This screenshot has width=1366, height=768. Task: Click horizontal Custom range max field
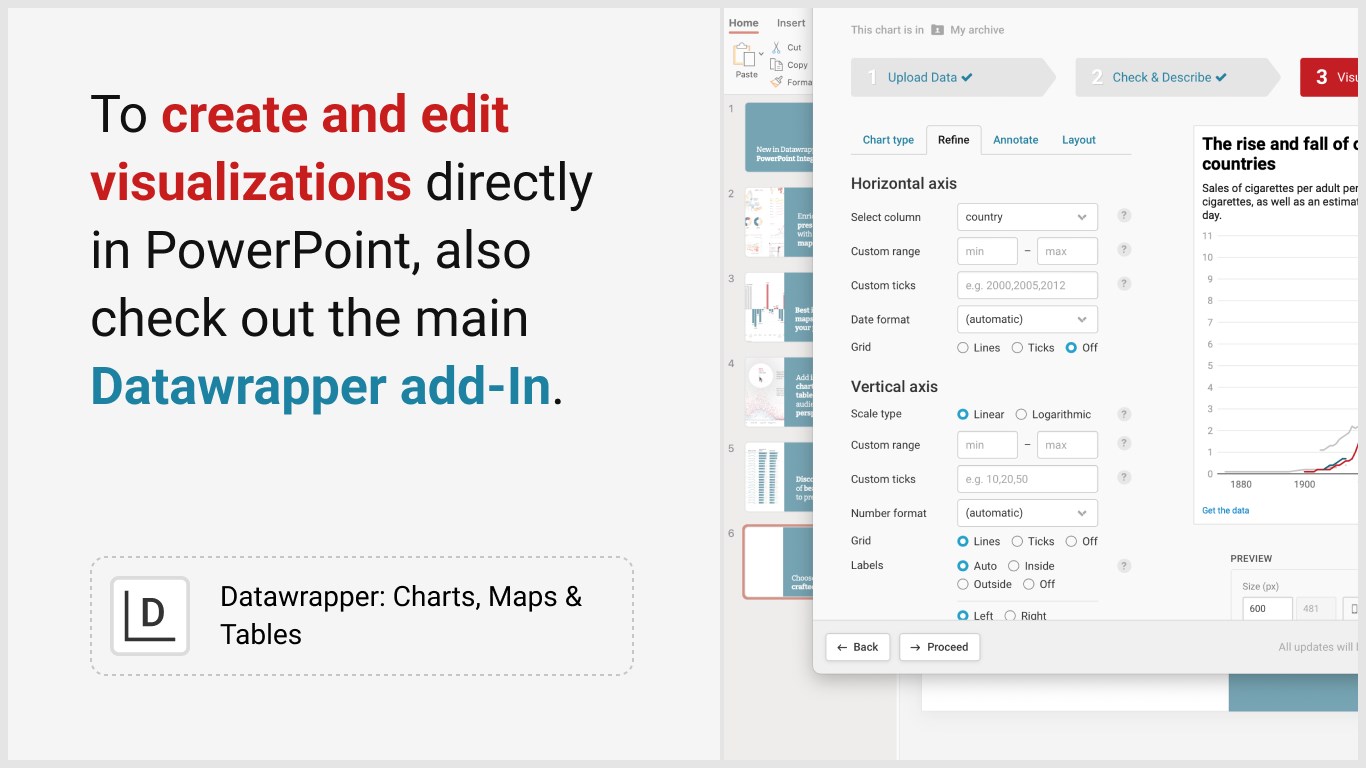click(1067, 251)
